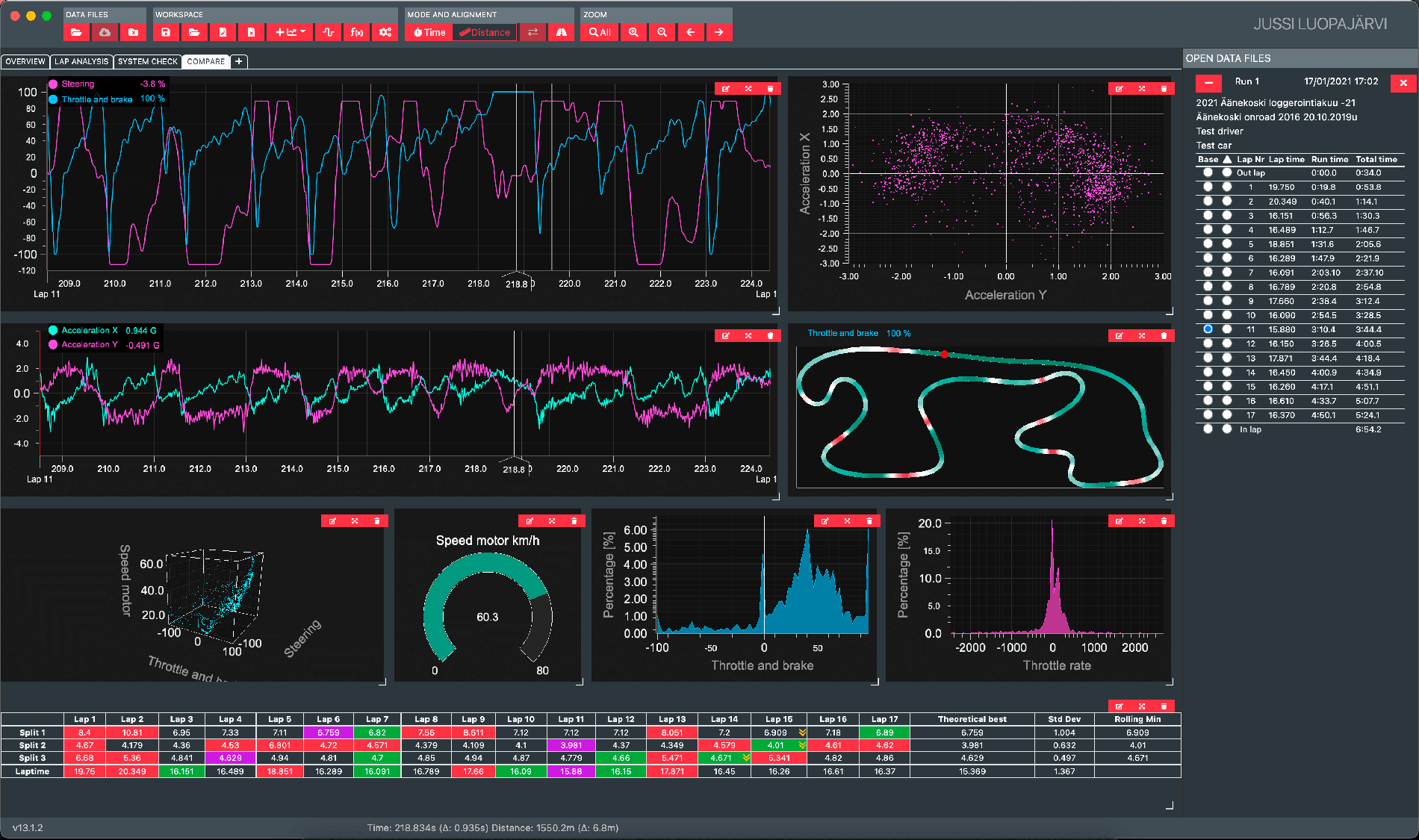Viewport: 1419px width, 840px height.
Task: Select the zoom out magnifier icon
Action: click(662, 32)
